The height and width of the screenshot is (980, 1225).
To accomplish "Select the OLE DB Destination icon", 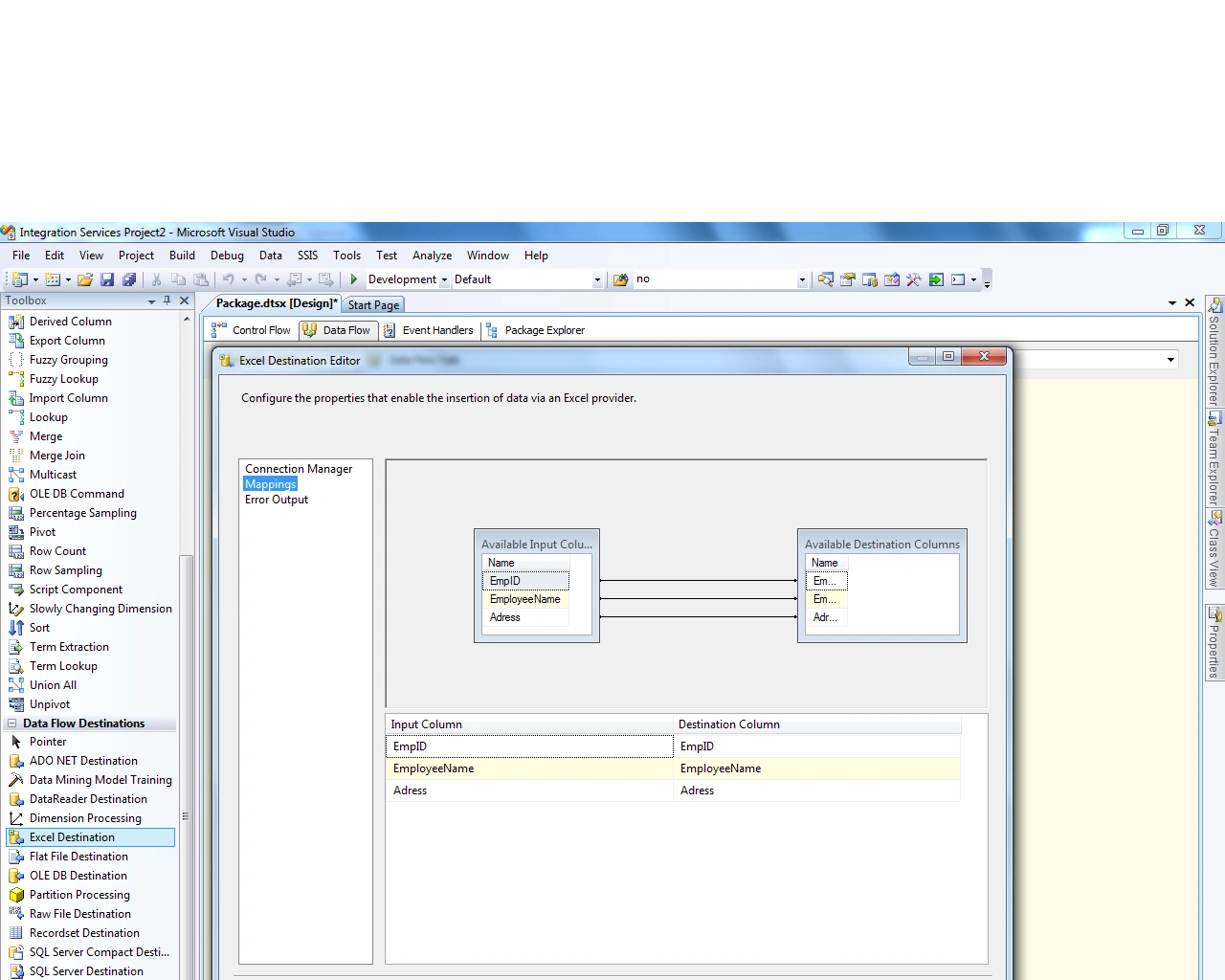I will pos(16,876).
